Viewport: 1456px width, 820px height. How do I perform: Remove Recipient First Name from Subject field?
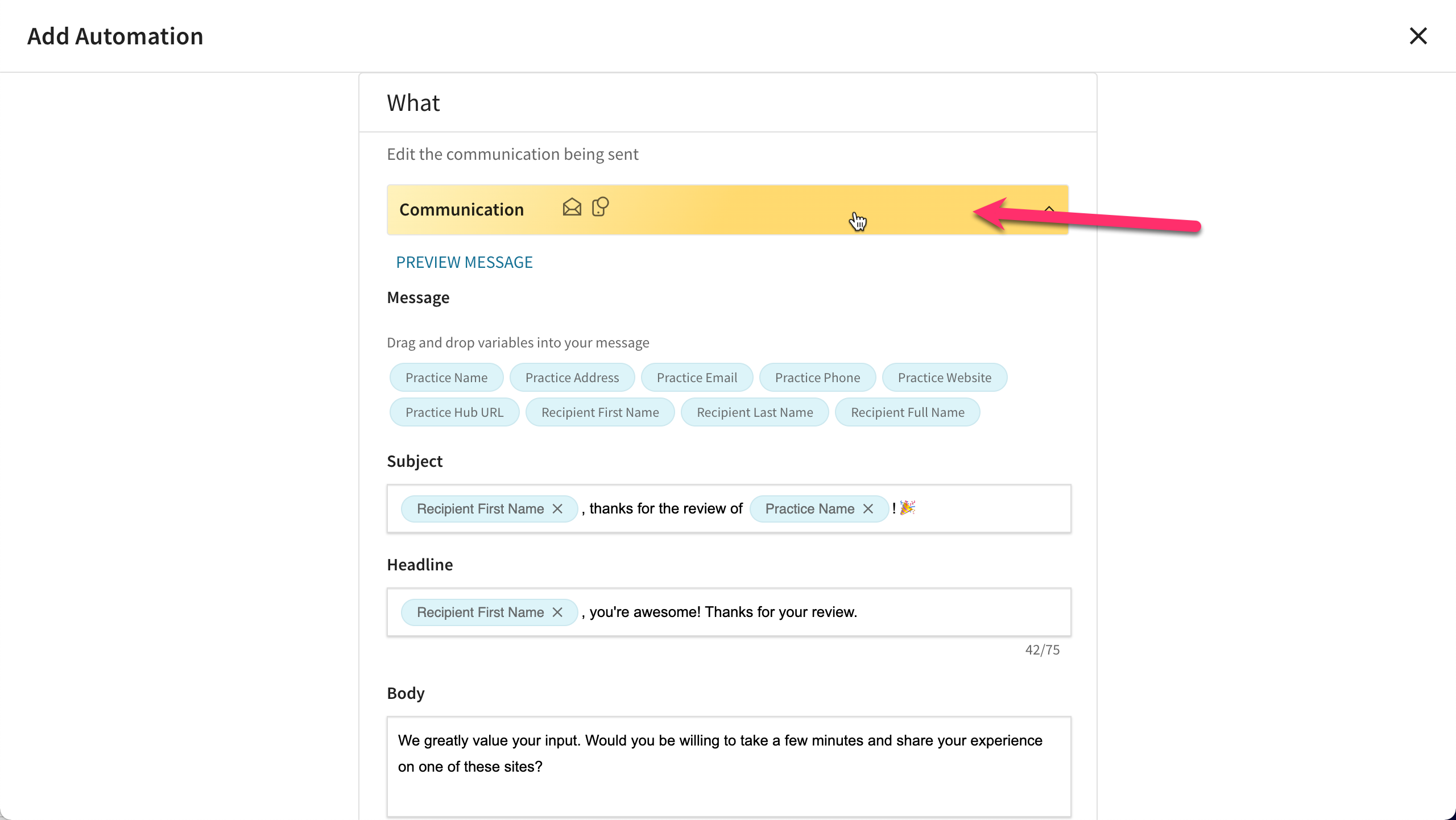[x=557, y=509]
